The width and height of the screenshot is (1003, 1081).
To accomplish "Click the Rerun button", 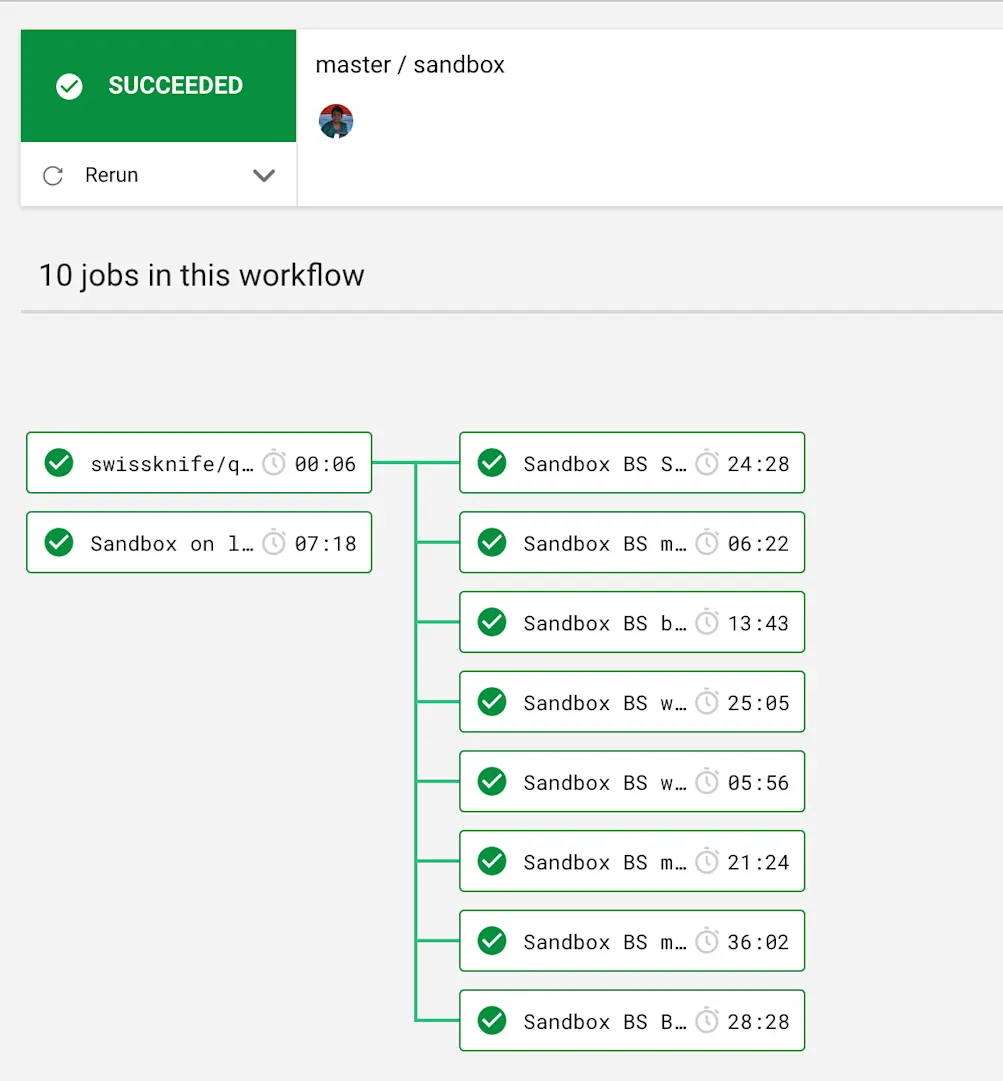I will click(x=111, y=175).
